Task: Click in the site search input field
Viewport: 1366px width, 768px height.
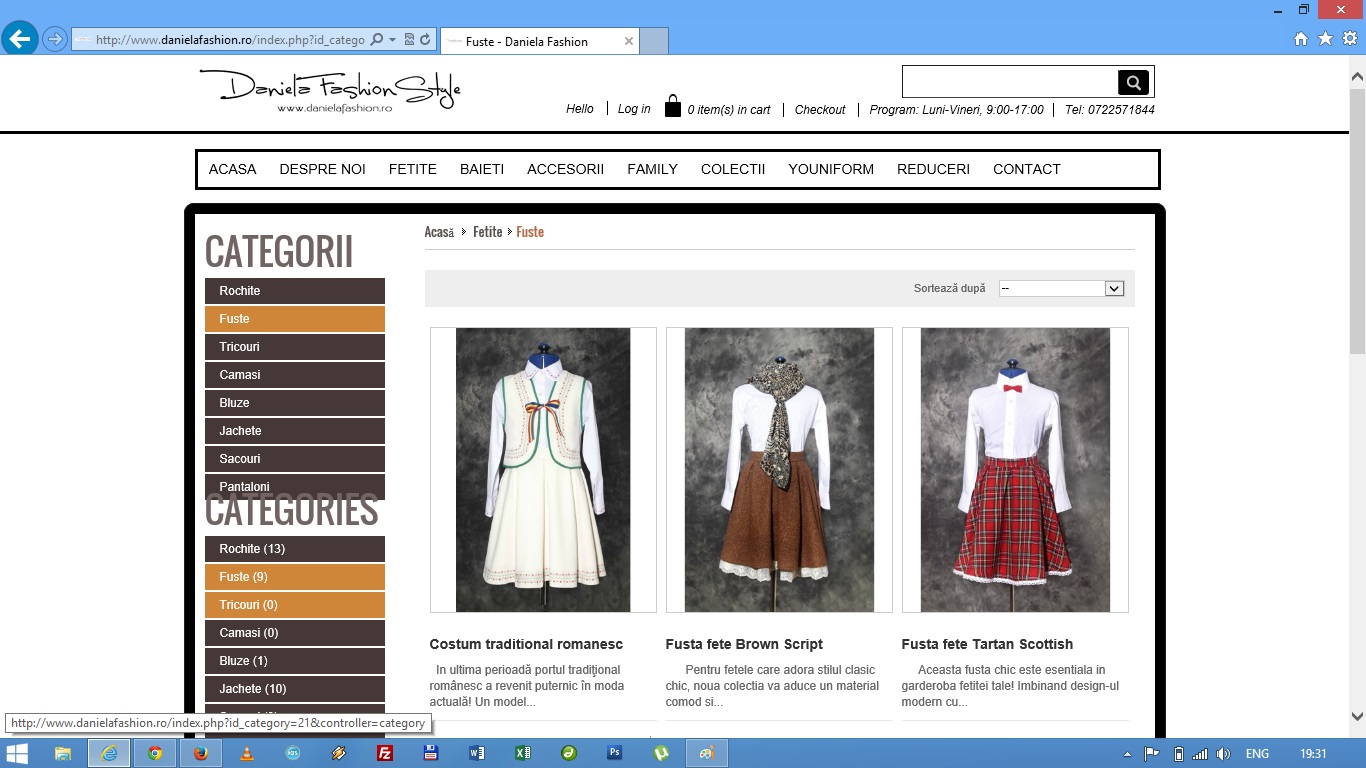Action: (1010, 82)
